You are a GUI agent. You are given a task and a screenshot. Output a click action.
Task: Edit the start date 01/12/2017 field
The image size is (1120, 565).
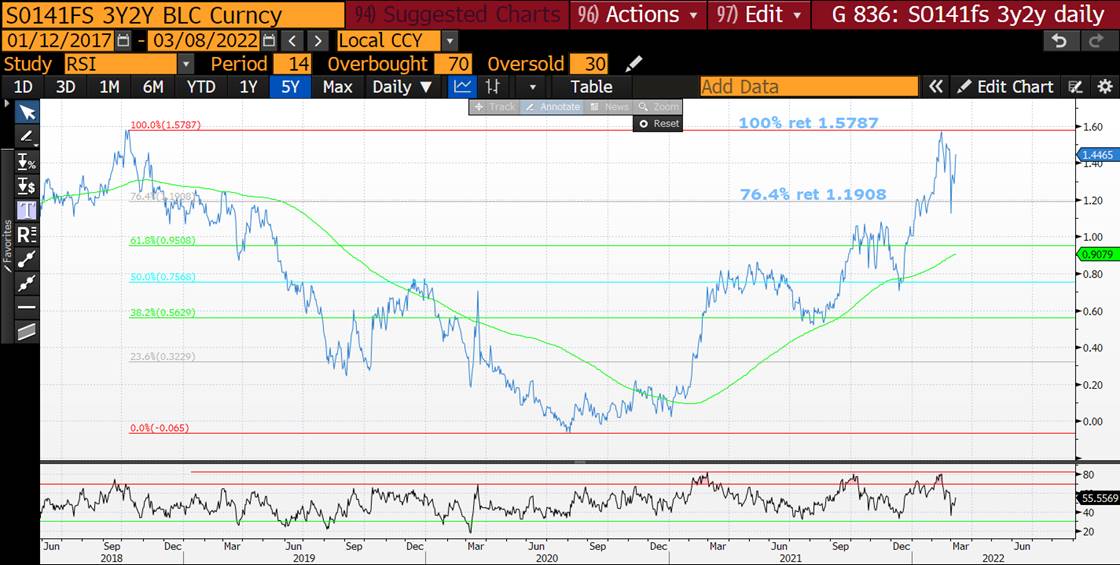tap(57, 41)
